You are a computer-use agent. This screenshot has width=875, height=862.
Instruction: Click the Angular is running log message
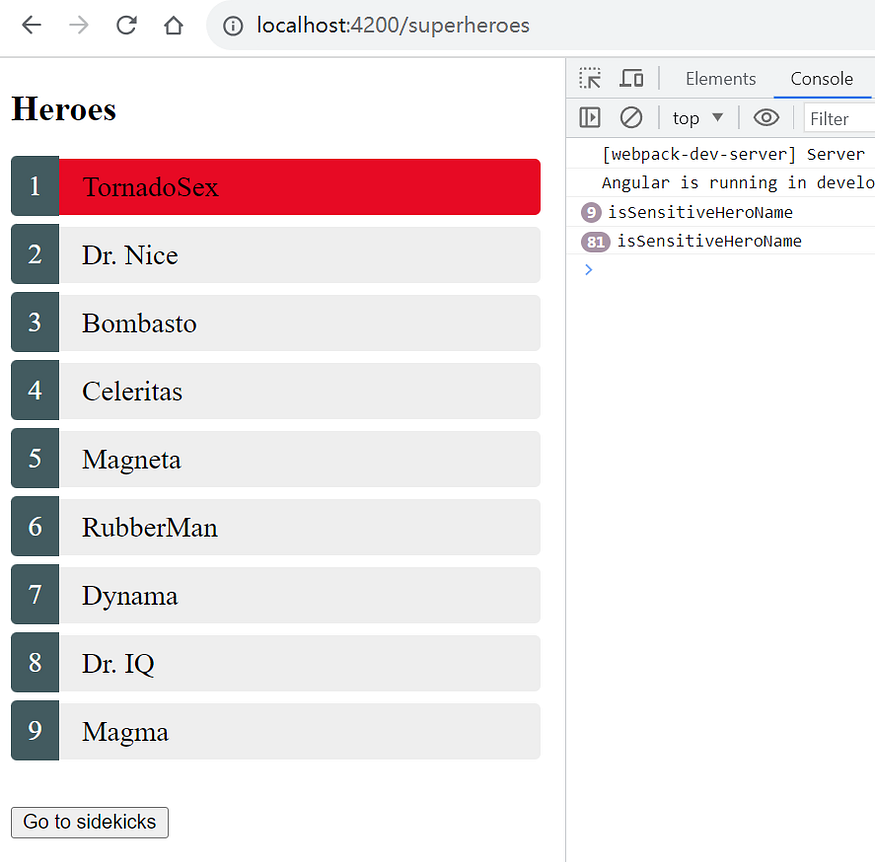tap(737, 182)
